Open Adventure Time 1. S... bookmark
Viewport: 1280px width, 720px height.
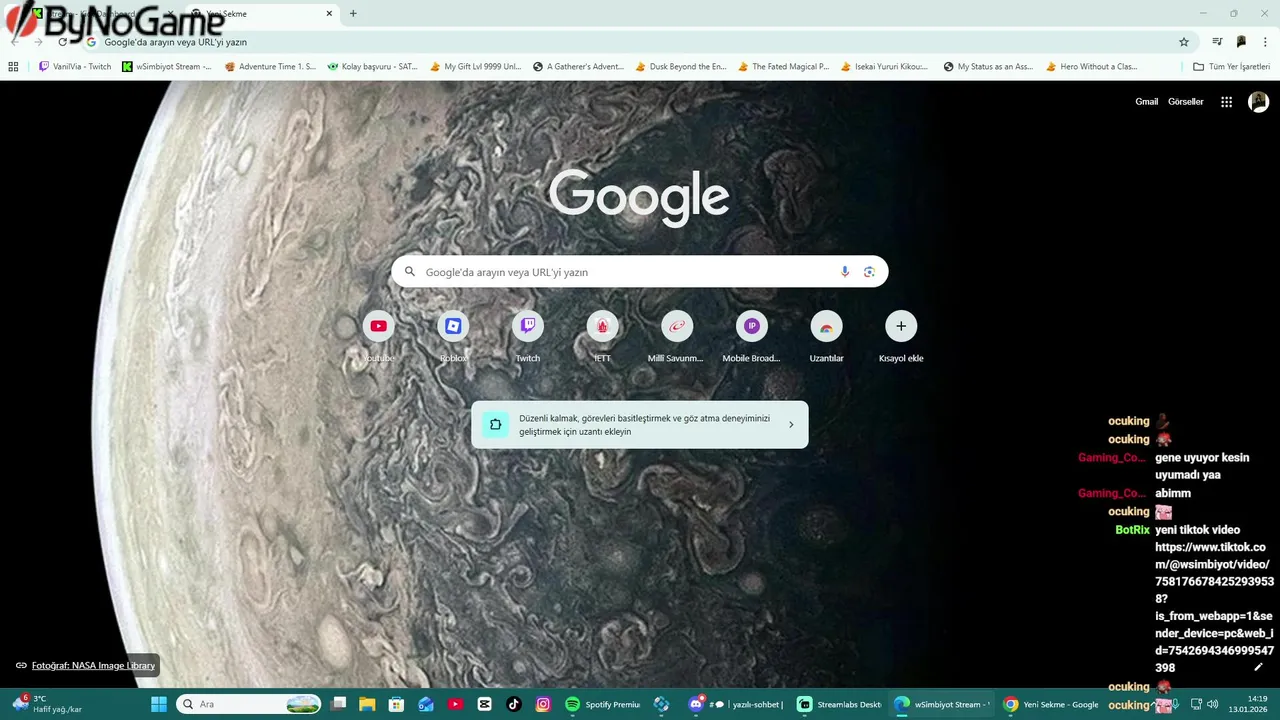pyautogui.click(x=270, y=67)
